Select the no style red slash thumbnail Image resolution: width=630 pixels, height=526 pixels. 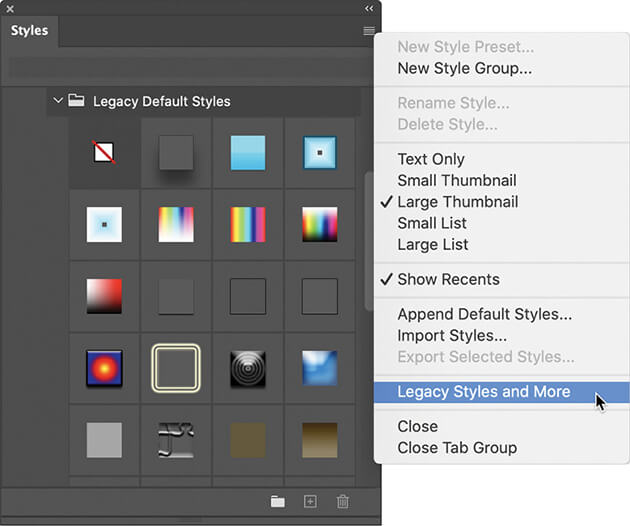[104, 153]
